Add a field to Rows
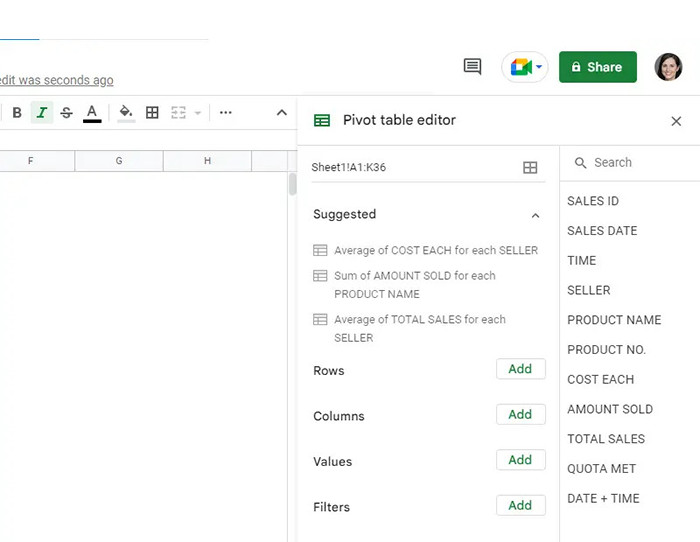 [x=520, y=369]
